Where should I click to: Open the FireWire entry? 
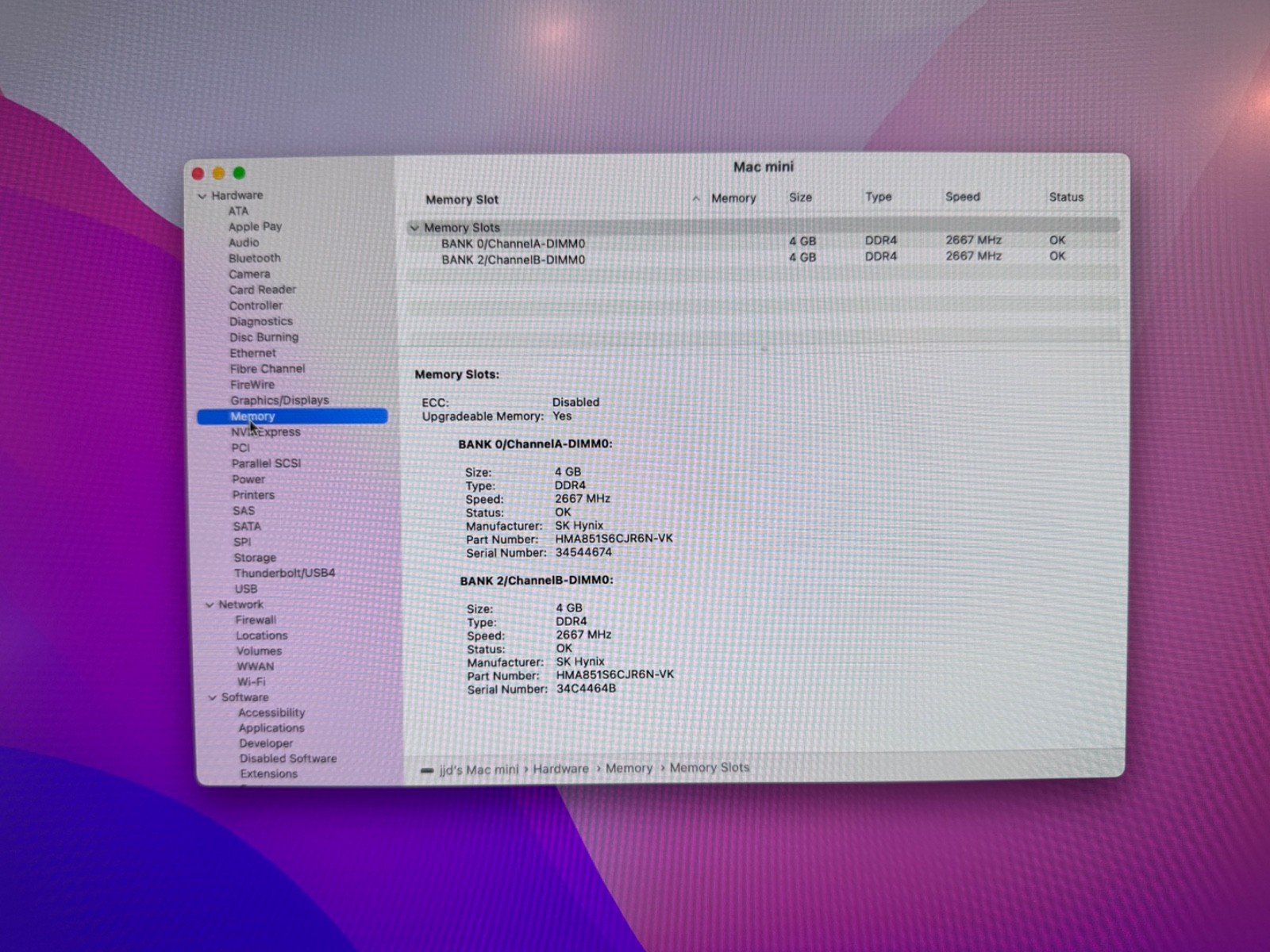[252, 385]
